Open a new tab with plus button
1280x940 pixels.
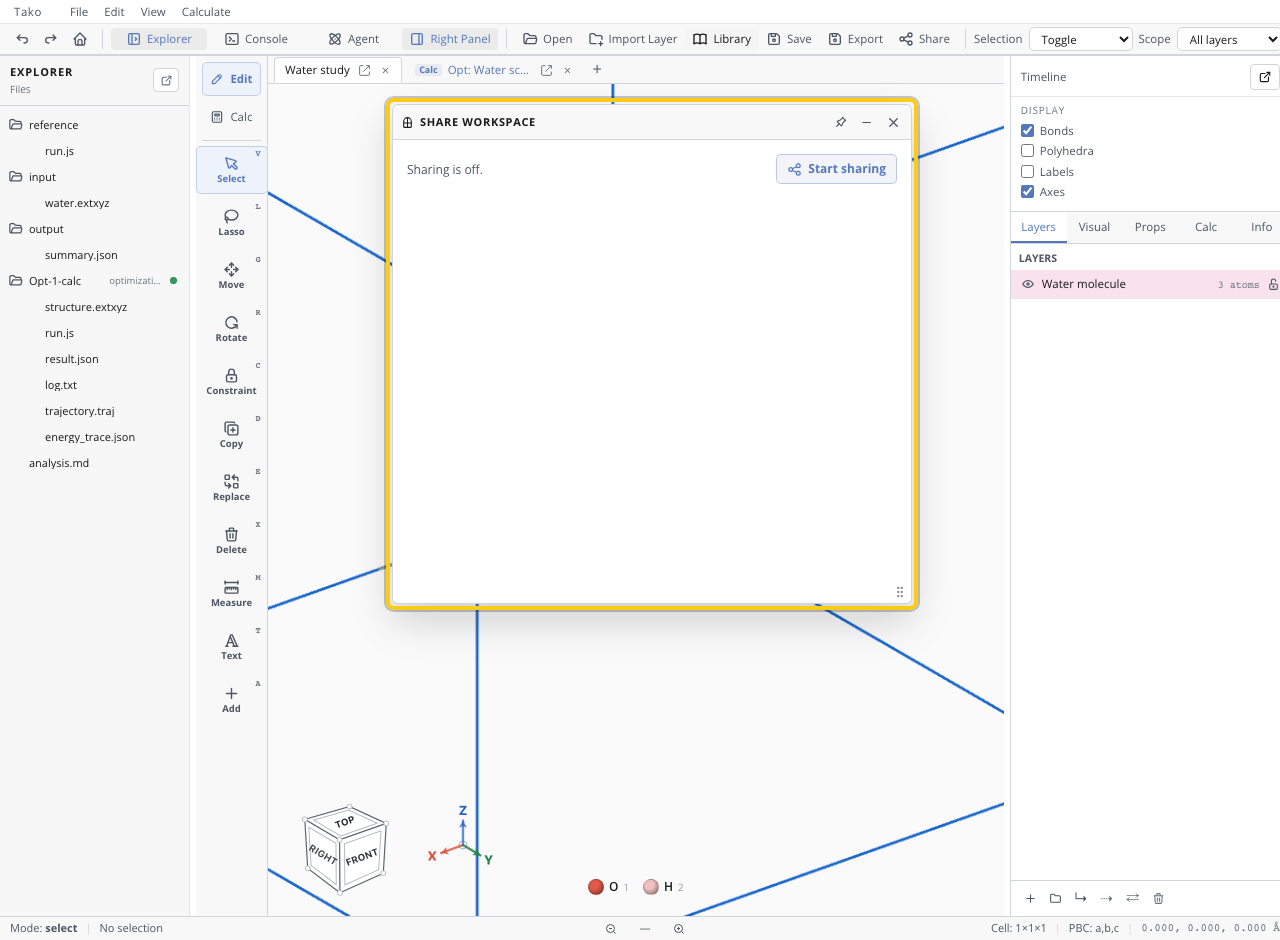click(x=597, y=70)
